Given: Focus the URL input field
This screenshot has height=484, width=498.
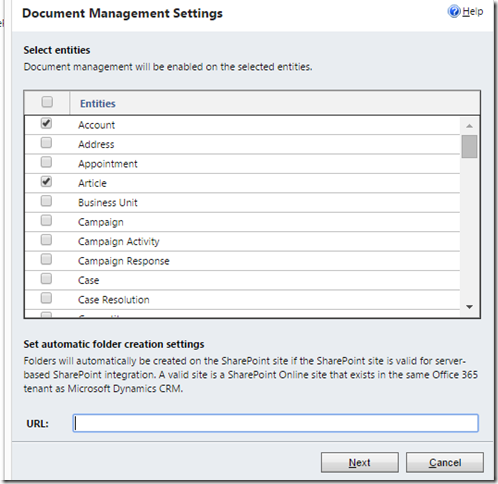Looking at the screenshot, I should point(275,423).
